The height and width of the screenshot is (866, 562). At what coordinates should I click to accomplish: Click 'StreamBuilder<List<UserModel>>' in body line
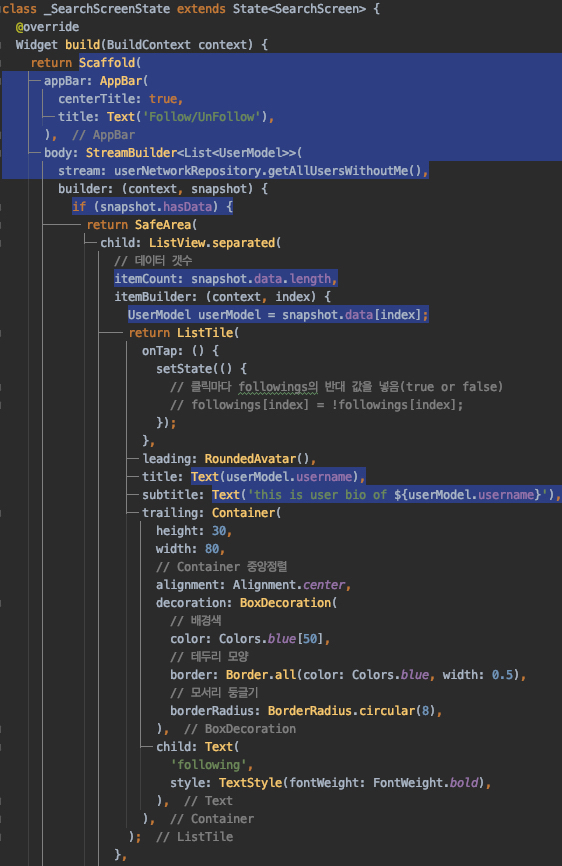point(191,152)
